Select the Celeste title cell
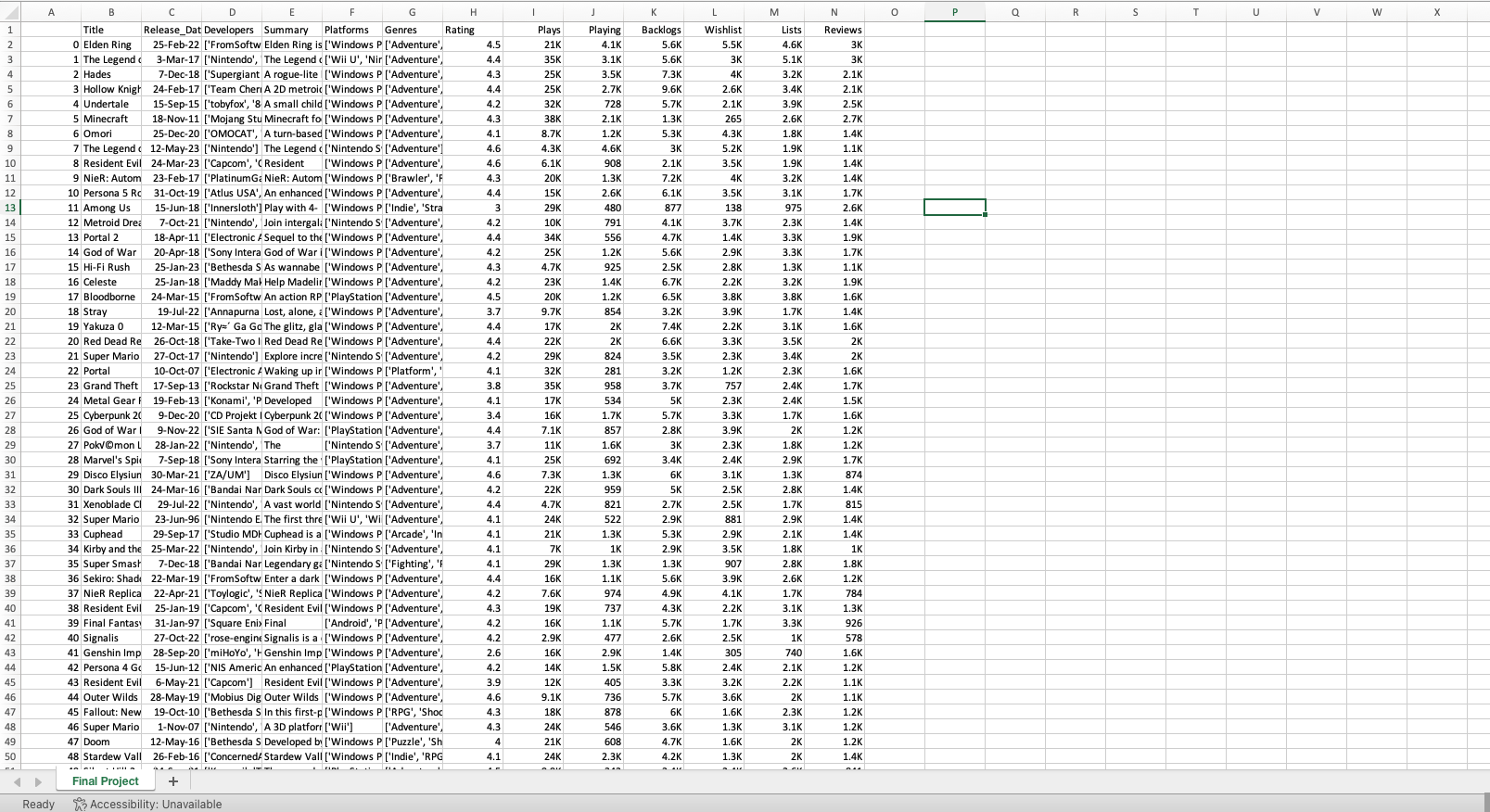This screenshot has width=1490, height=812. coord(111,282)
